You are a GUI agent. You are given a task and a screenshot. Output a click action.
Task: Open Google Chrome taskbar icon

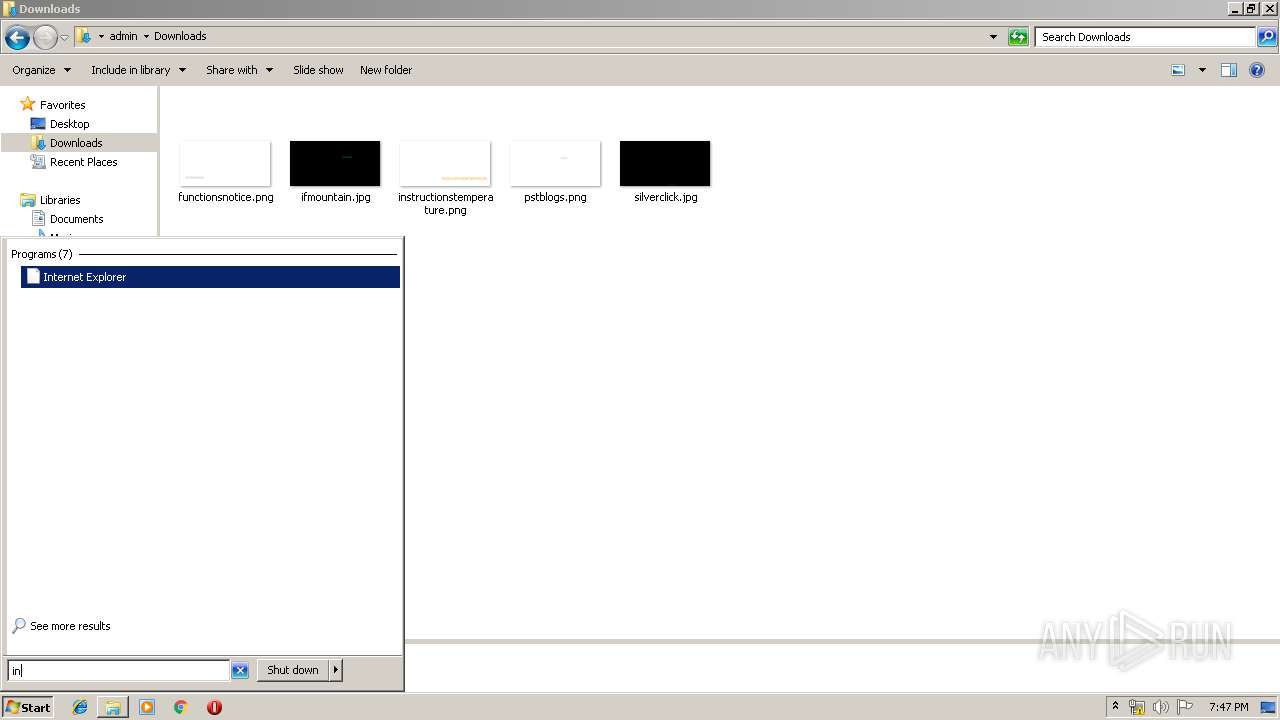tap(181, 707)
